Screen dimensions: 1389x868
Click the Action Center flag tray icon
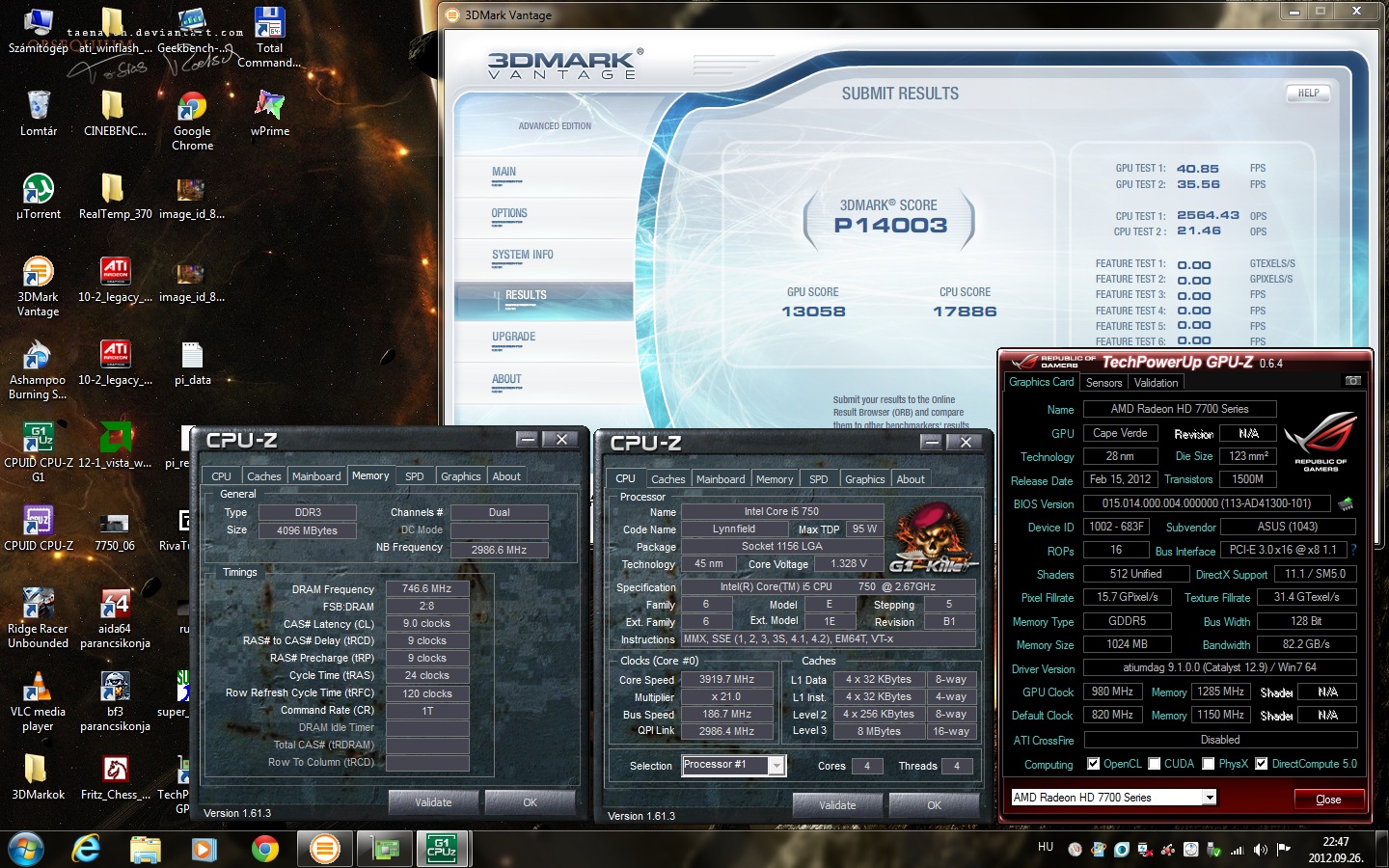1283,850
